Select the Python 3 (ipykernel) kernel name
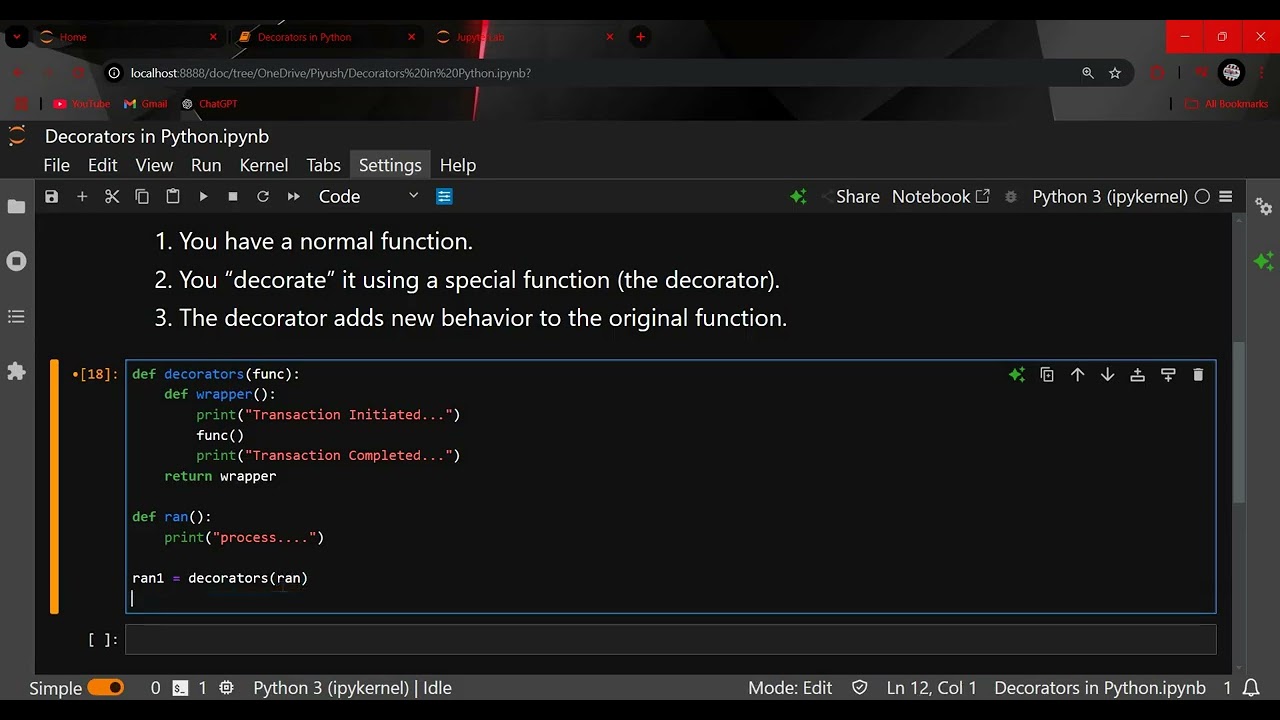The height and width of the screenshot is (720, 1280). 1110,197
